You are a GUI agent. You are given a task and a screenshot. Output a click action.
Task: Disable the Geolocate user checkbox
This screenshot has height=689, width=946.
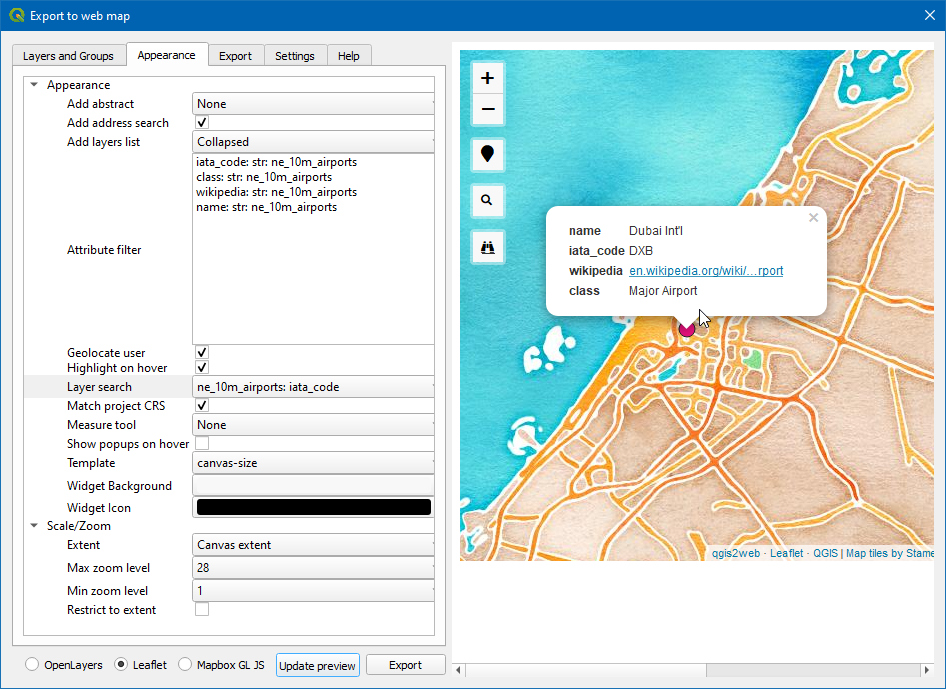(x=202, y=353)
